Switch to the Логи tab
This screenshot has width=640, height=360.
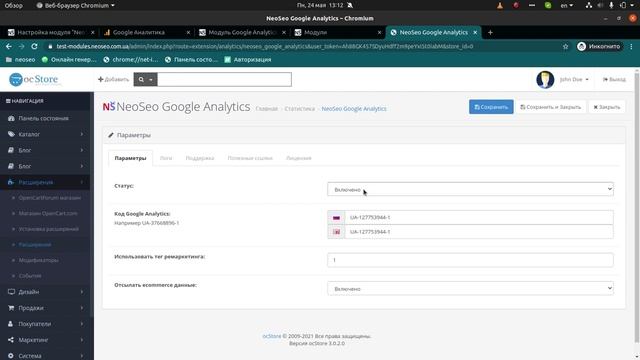(166, 158)
